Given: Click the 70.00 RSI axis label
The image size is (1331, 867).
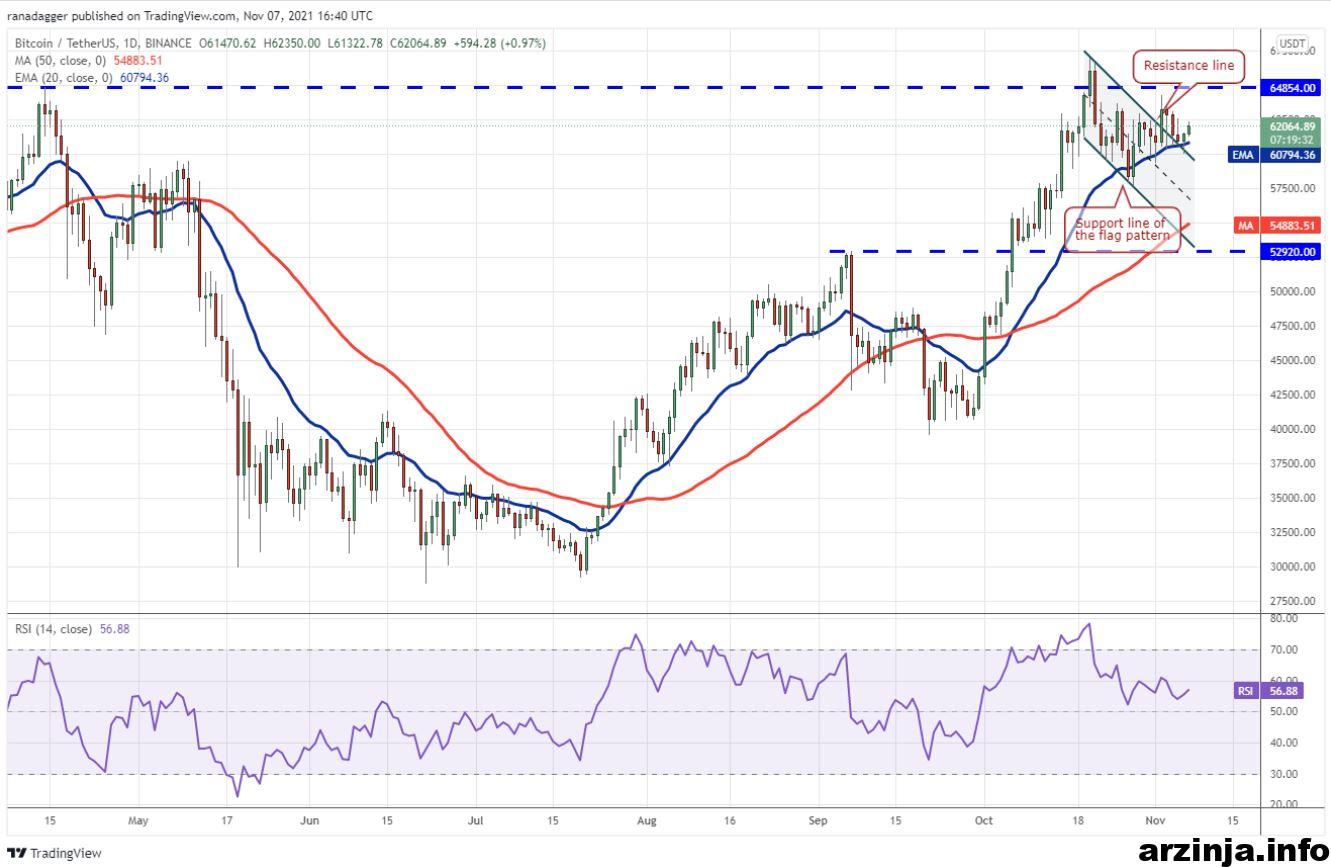Looking at the screenshot, I should [x=1283, y=650].
